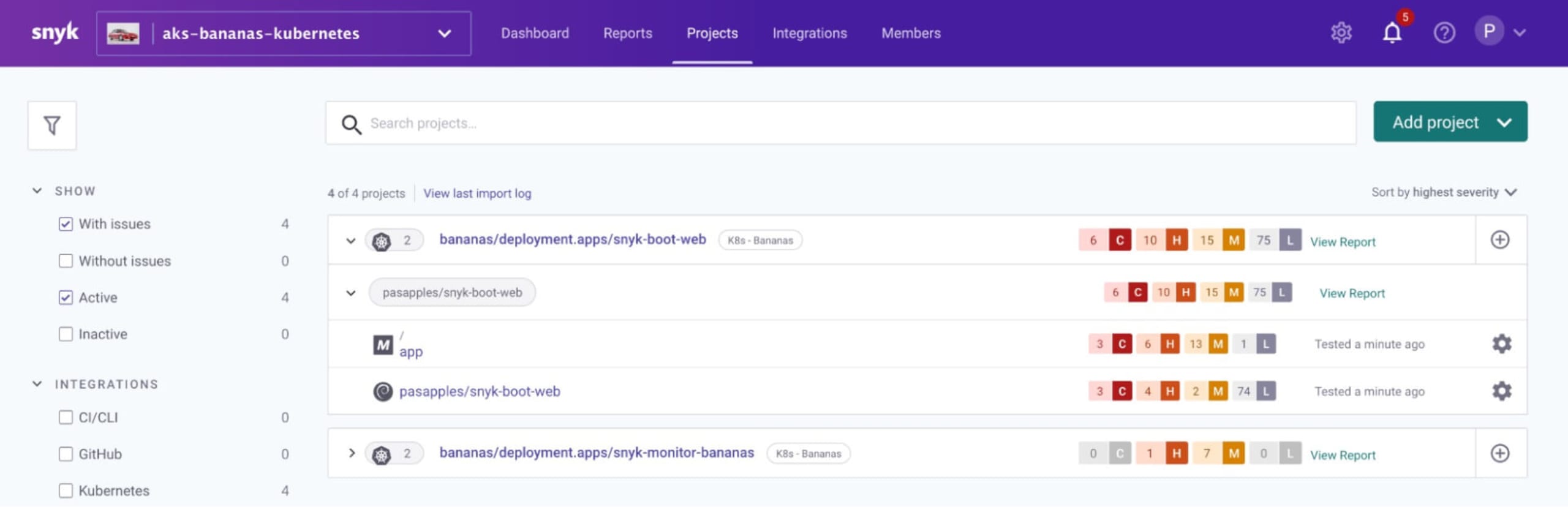
Task: Open the help question mark icon
Action: tap(1444, 32)
